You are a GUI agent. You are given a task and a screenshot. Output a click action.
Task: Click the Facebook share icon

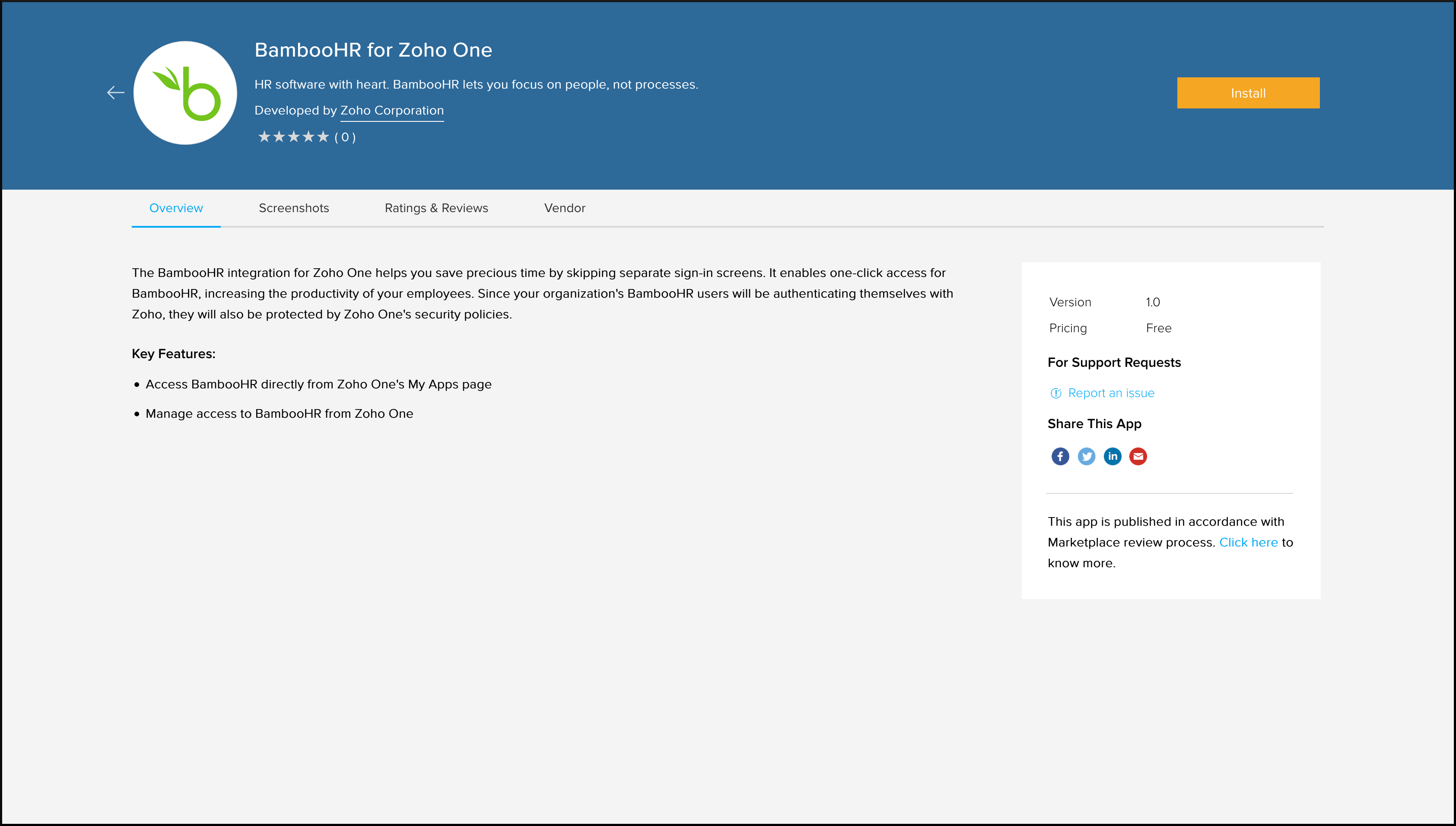(x=1059, y=456)
